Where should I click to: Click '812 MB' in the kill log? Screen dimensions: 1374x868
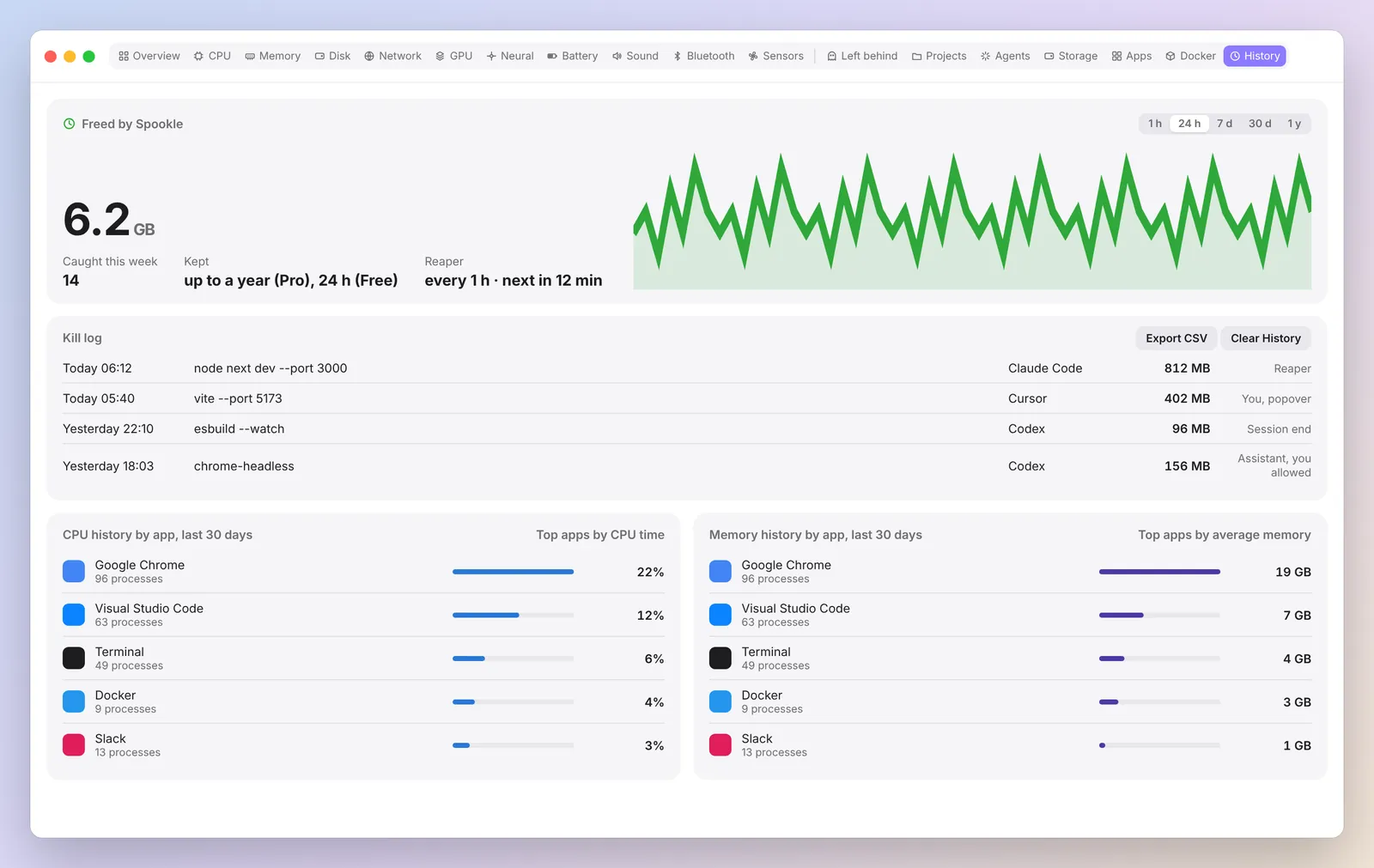click(x=1187, y=368)
